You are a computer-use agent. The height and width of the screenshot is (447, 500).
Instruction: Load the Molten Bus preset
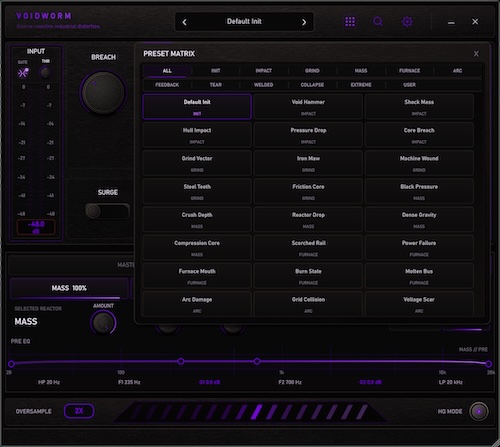pos(419,276)
